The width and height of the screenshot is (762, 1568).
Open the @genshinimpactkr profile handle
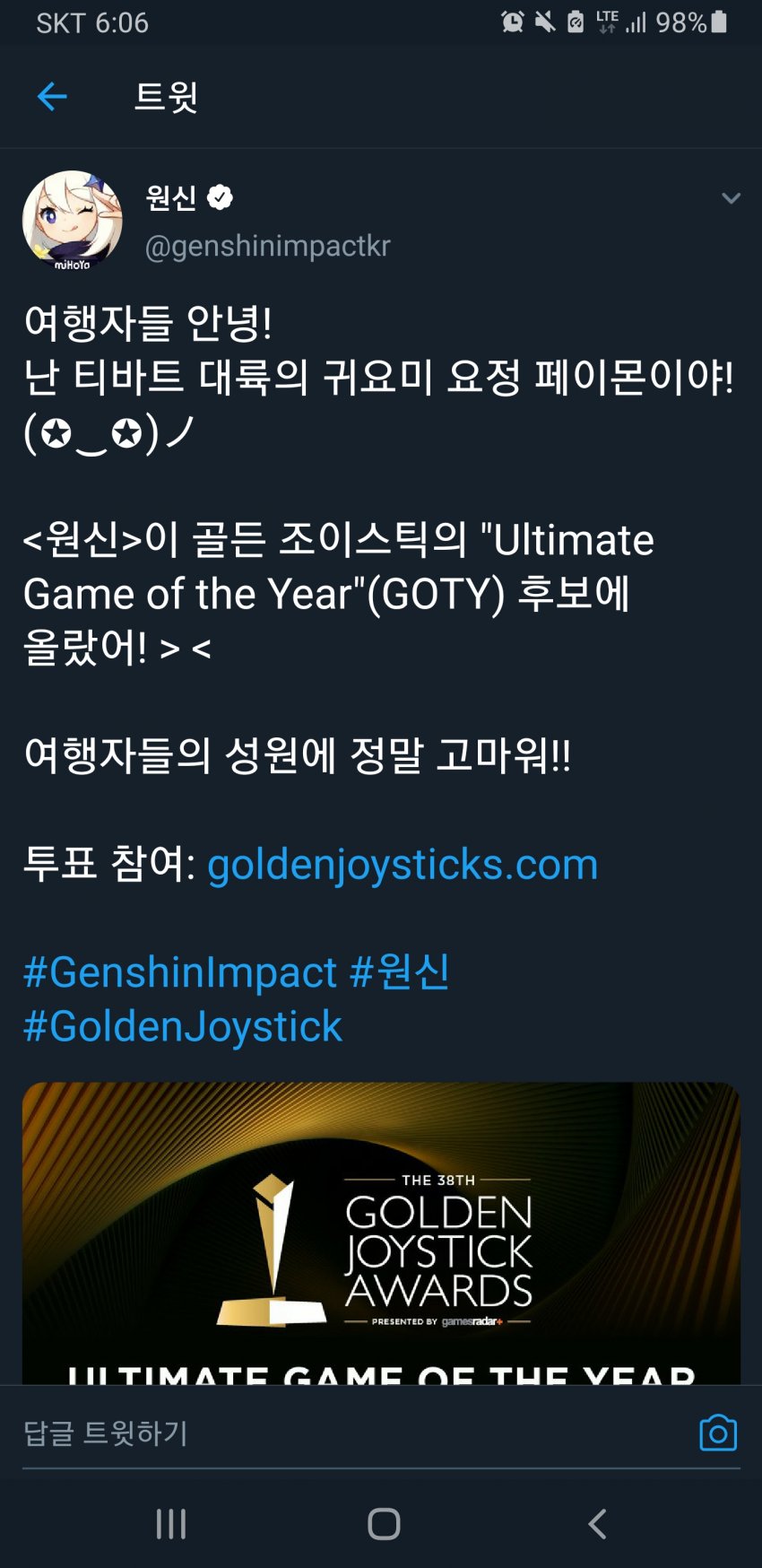pos(267,246)
